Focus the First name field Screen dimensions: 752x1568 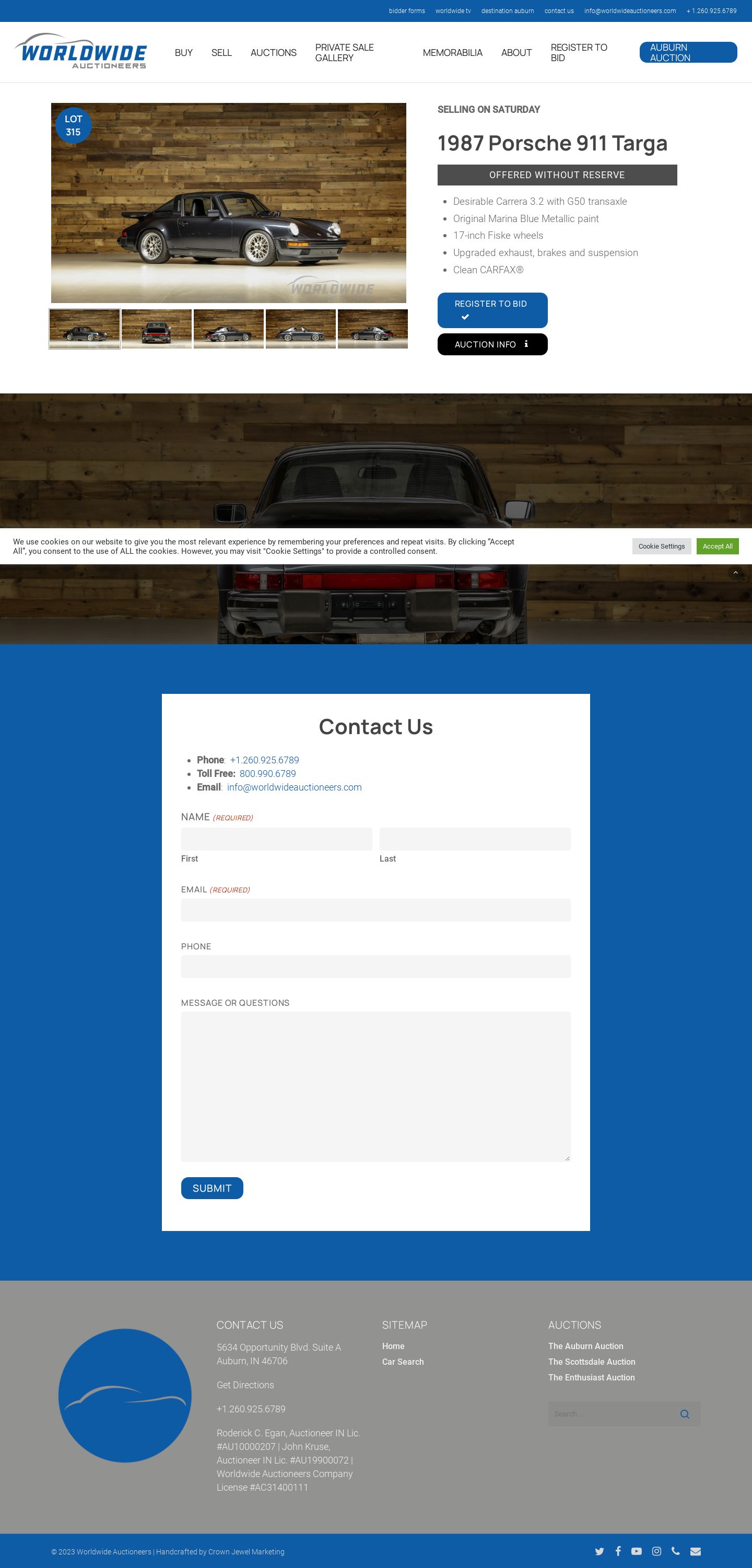coord(276,839)
